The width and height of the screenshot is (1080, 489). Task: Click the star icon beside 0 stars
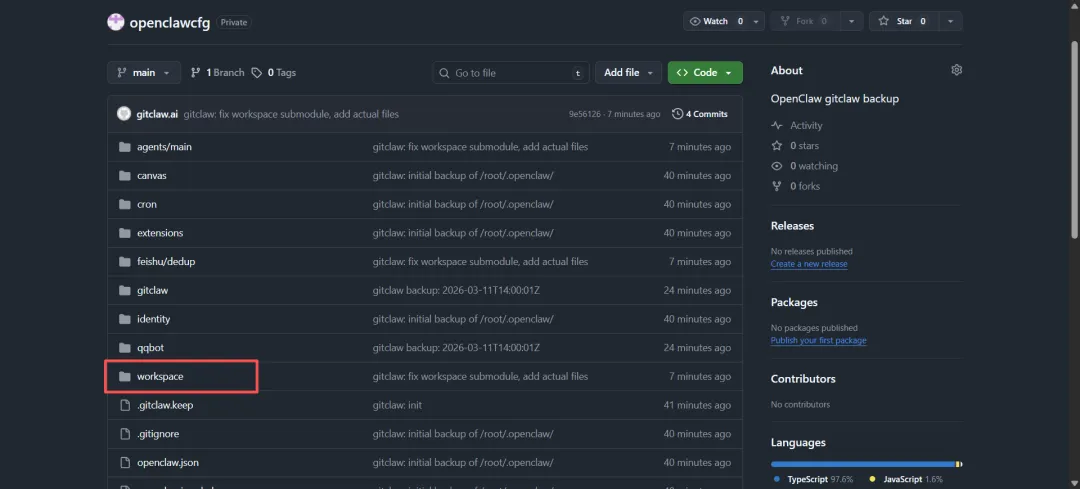[x=777, y=146]
